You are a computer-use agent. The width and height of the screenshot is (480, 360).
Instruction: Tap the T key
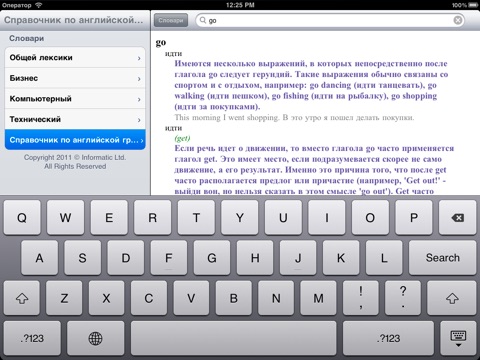point(196,218)
